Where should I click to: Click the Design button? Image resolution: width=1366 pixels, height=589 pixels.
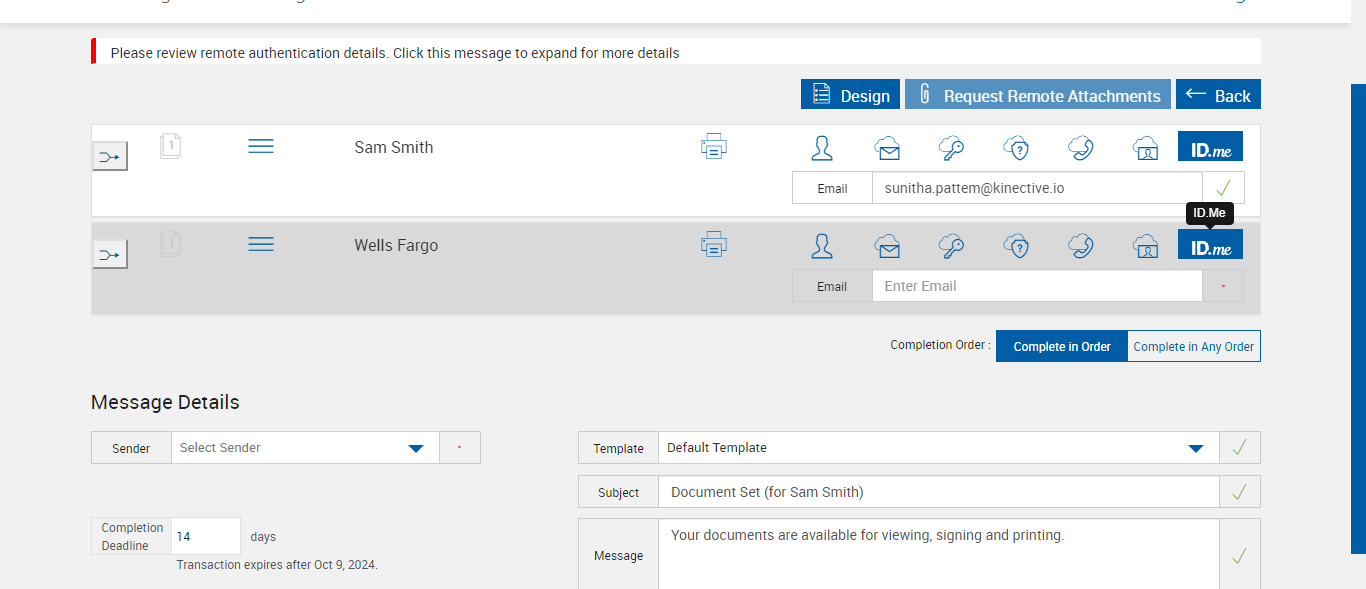point(850,95)
